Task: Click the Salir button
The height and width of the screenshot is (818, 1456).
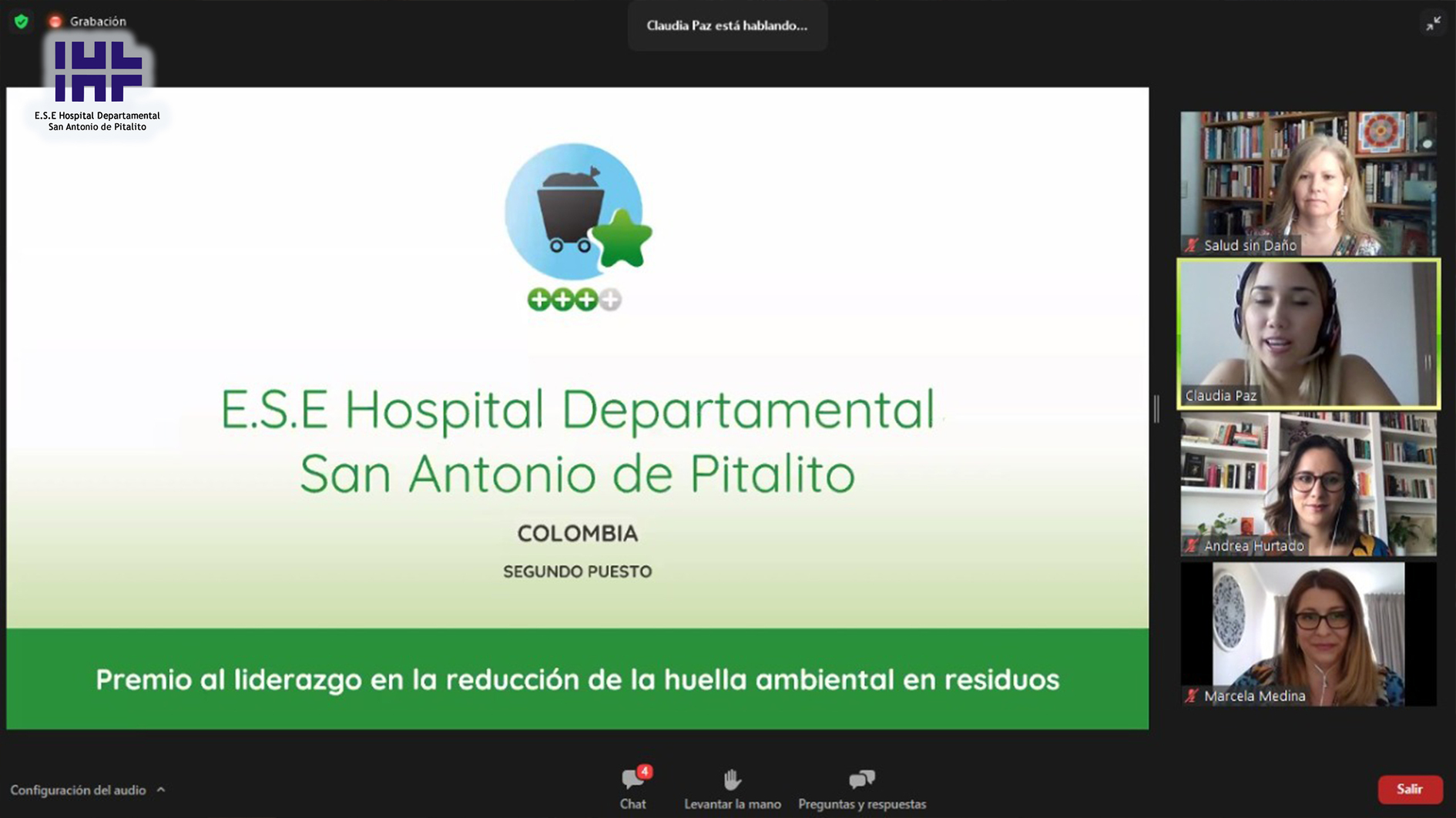Action: pos(1410,790)
